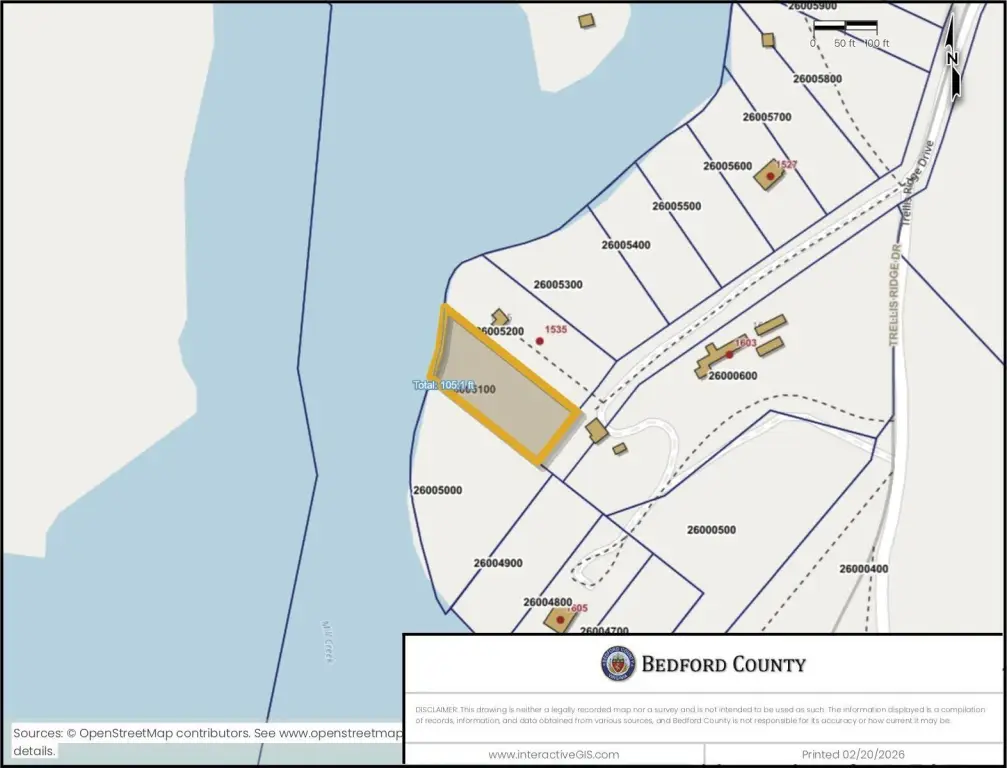Click parcel label 26005600
Screen dimensions: 1007x768
(727, 166)
